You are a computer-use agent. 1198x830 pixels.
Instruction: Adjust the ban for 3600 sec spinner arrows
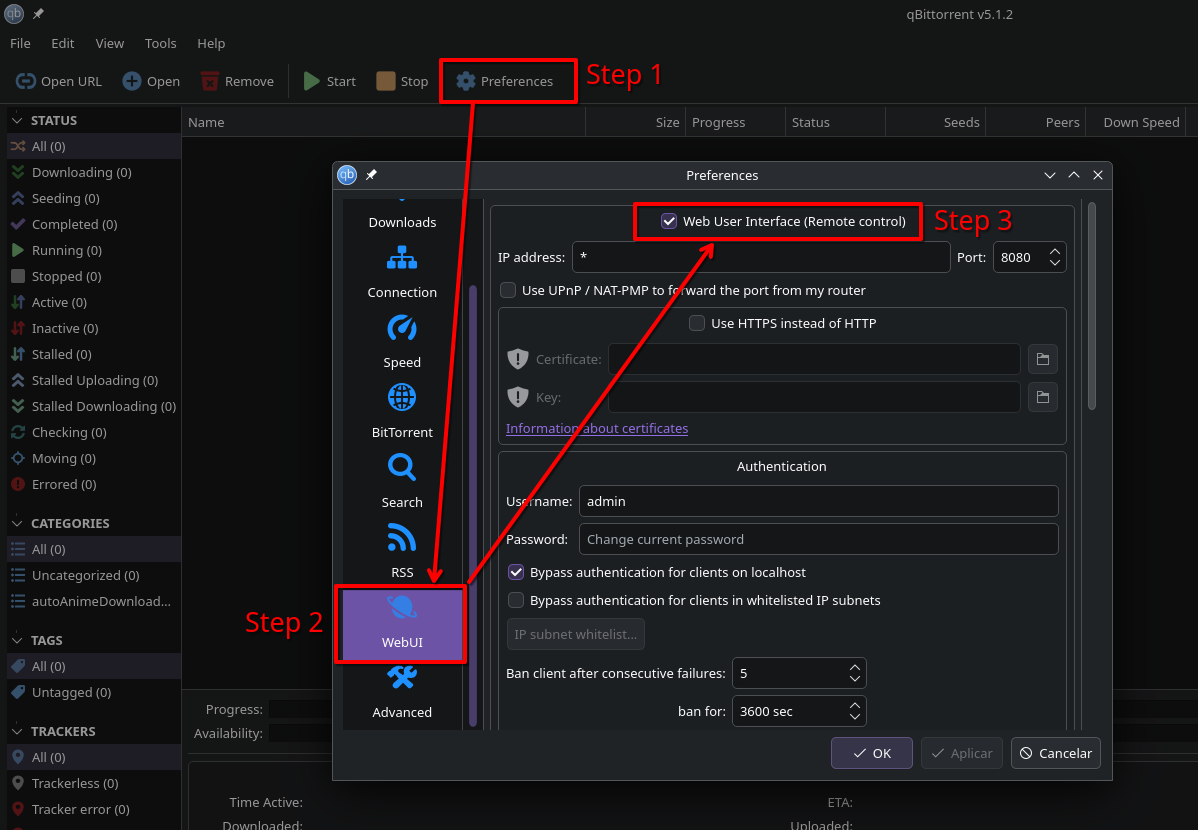(x=854, y=711)
